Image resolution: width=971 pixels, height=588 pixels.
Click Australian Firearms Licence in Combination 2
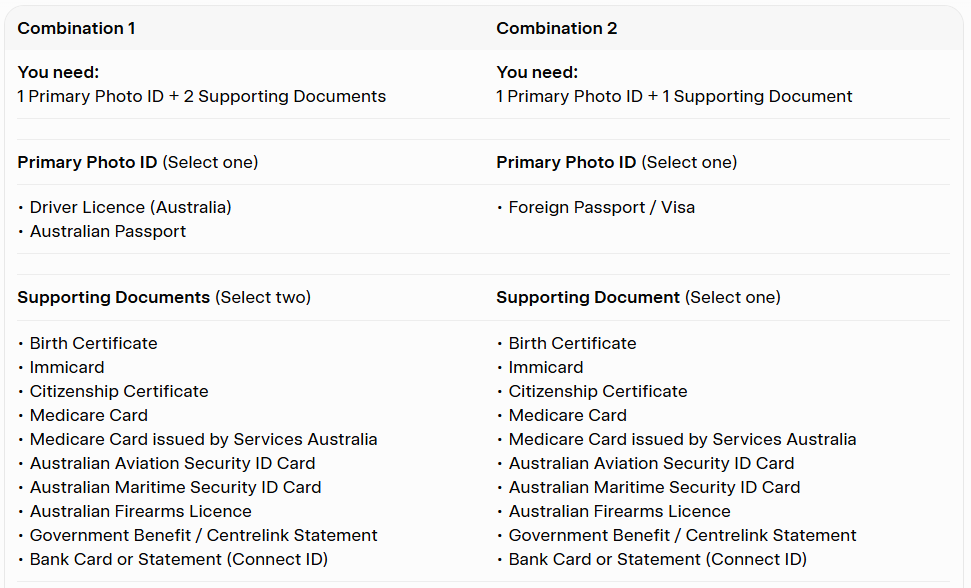pyautogui.click(x=619, y=512)
